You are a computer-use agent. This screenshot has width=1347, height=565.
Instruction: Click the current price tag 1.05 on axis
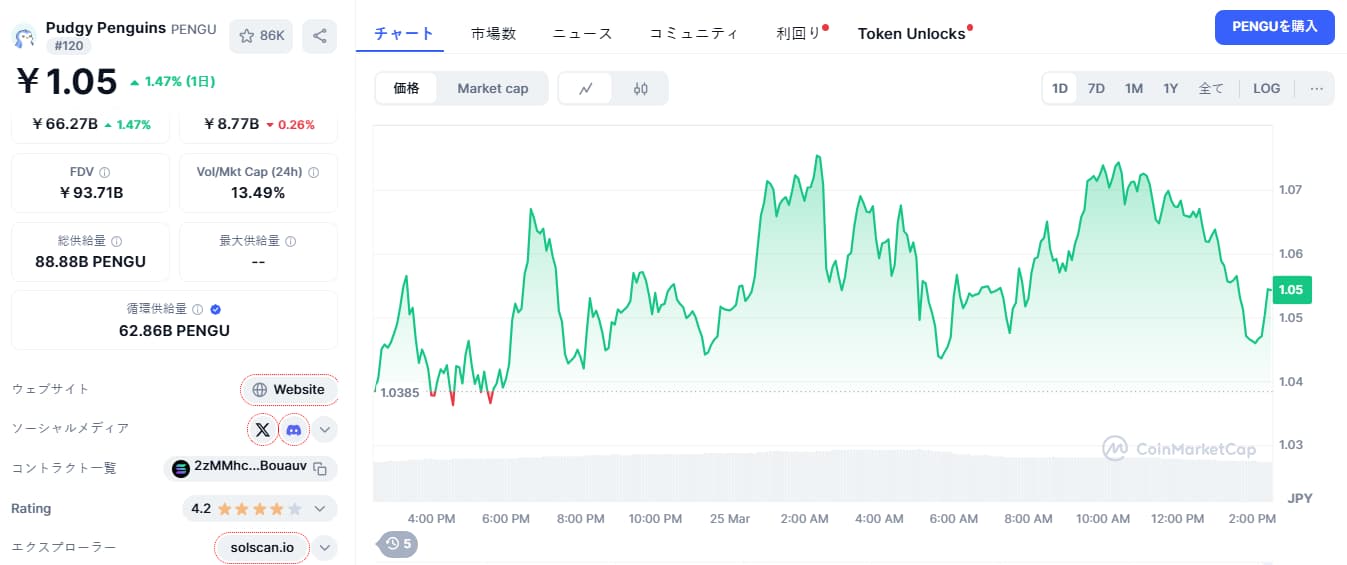coord(1291,290)
